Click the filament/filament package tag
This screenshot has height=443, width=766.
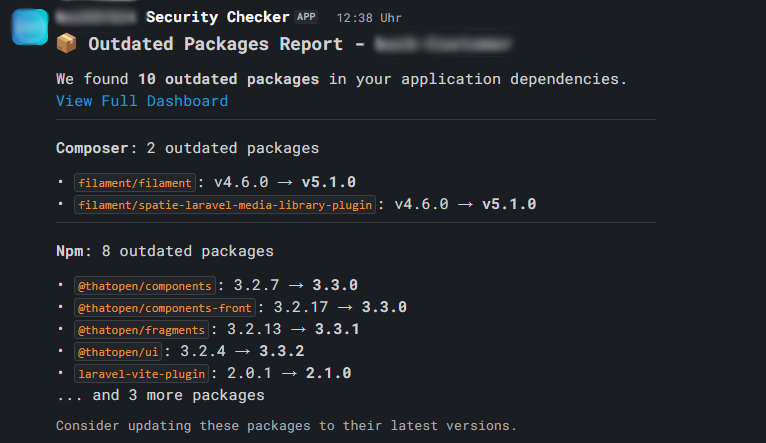[134, 182]
